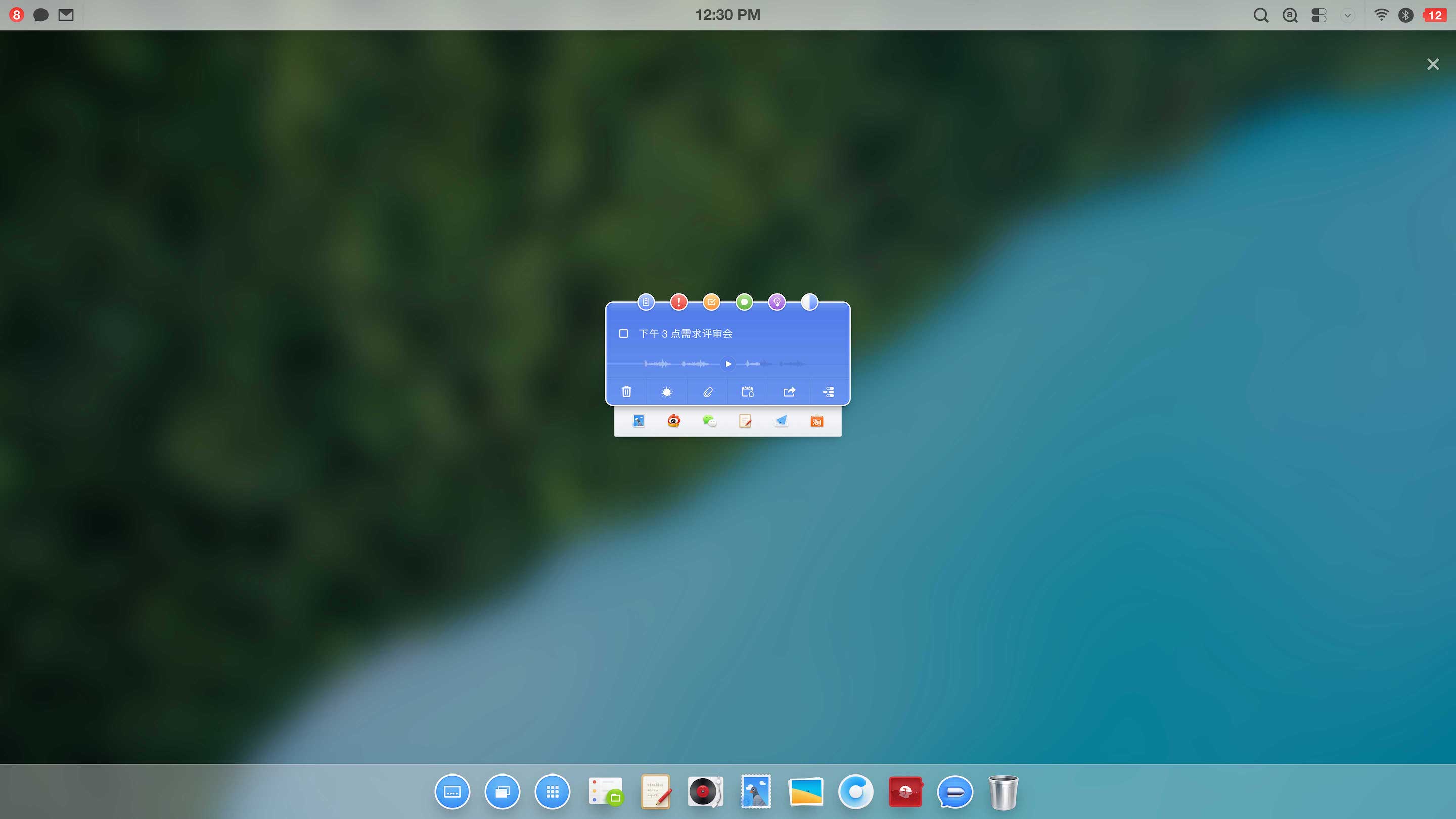This screenshot has width=1456, height=819.
Task: Open the blue bullet chat app in dock
Action: coord(954,791)
